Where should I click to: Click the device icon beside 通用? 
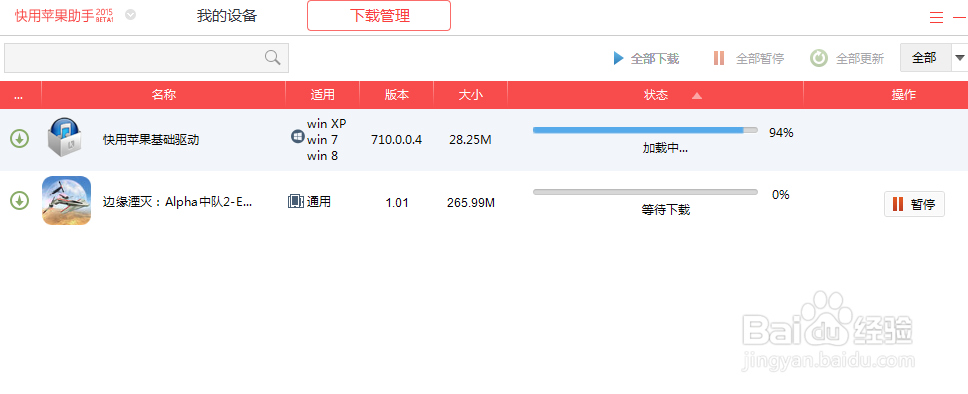(x=296, y=201)
